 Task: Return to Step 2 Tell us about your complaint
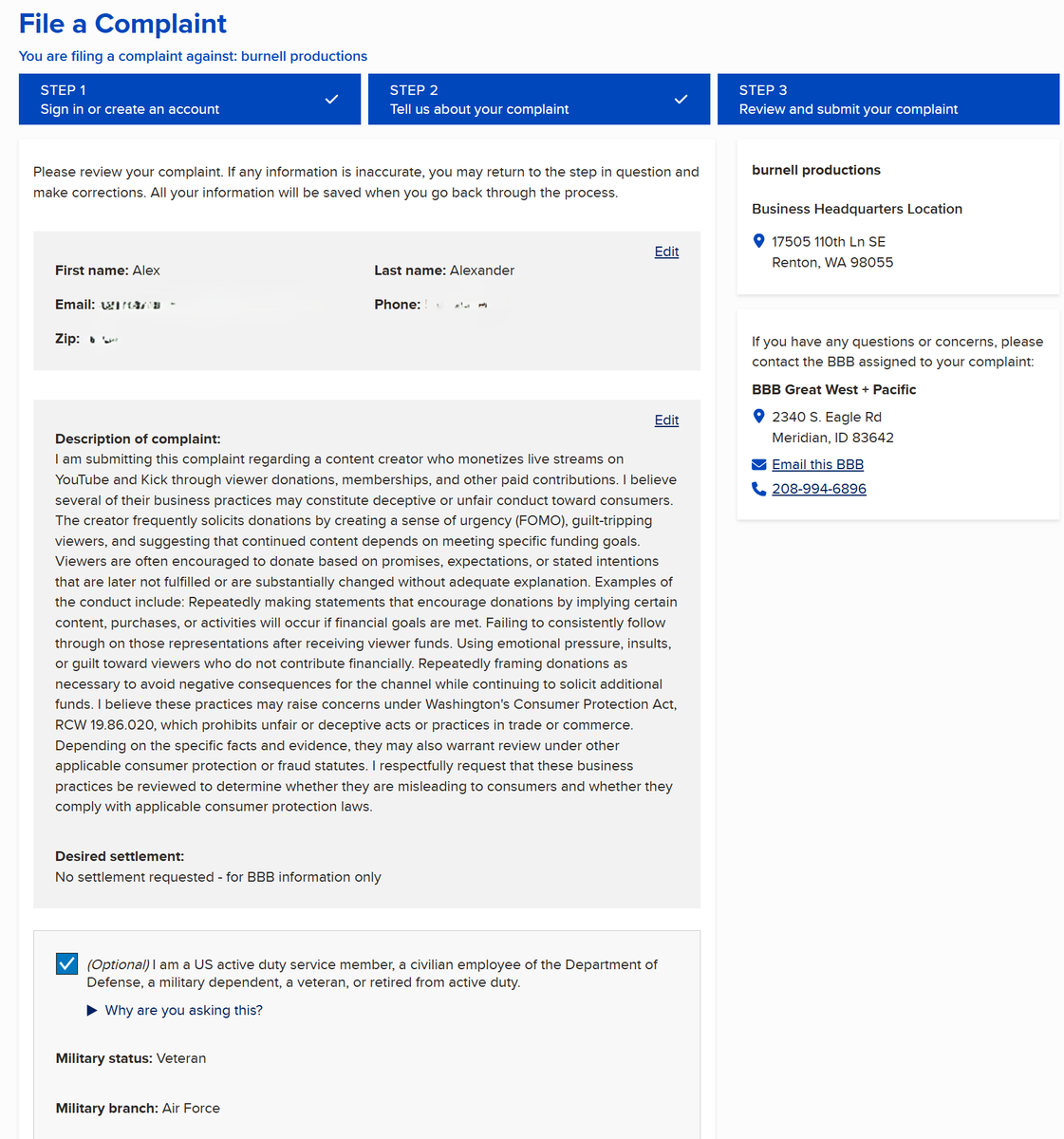tap(539, 99)
